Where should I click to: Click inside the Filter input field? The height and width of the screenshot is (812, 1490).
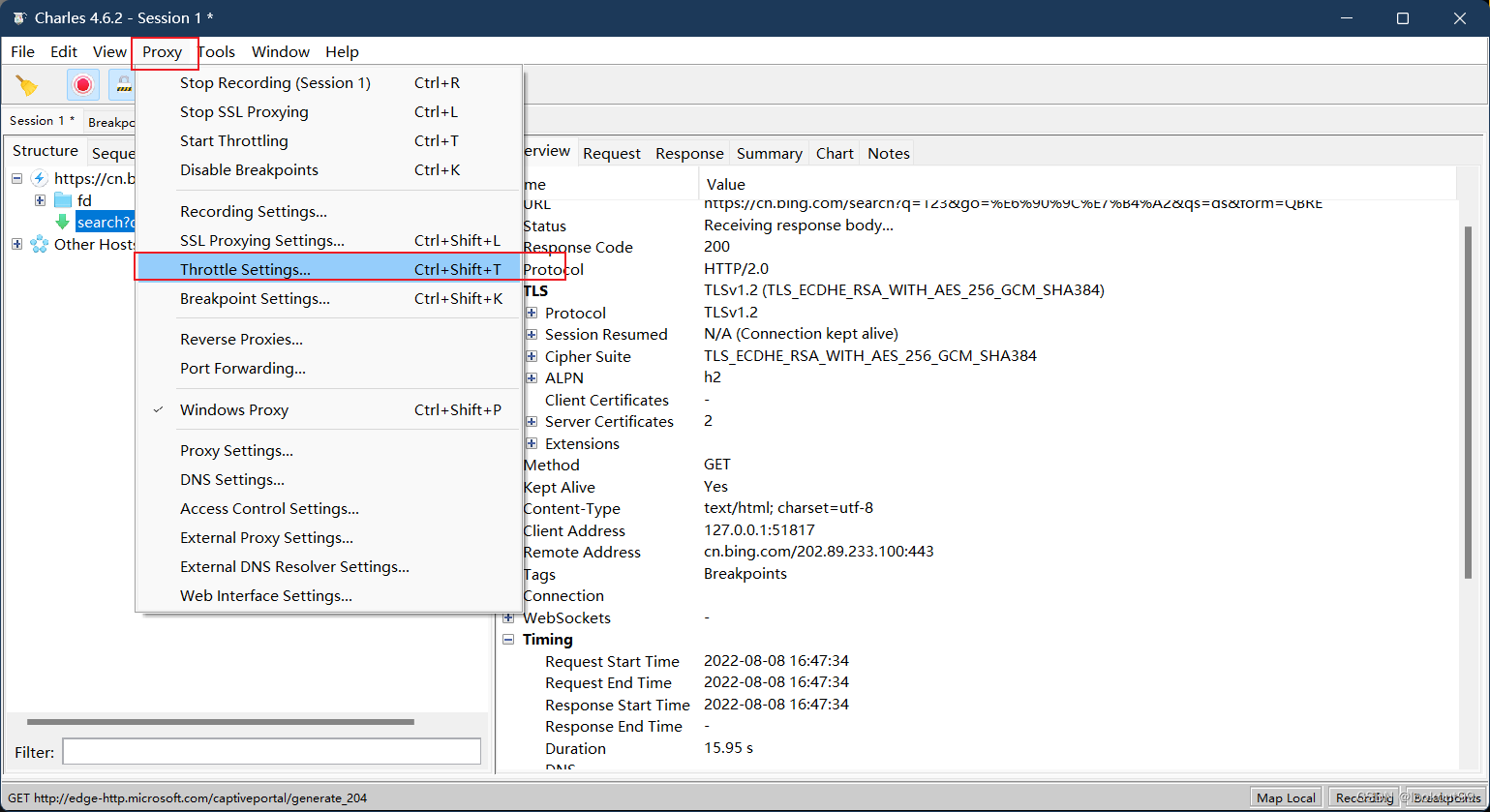(x=272, y=752)
